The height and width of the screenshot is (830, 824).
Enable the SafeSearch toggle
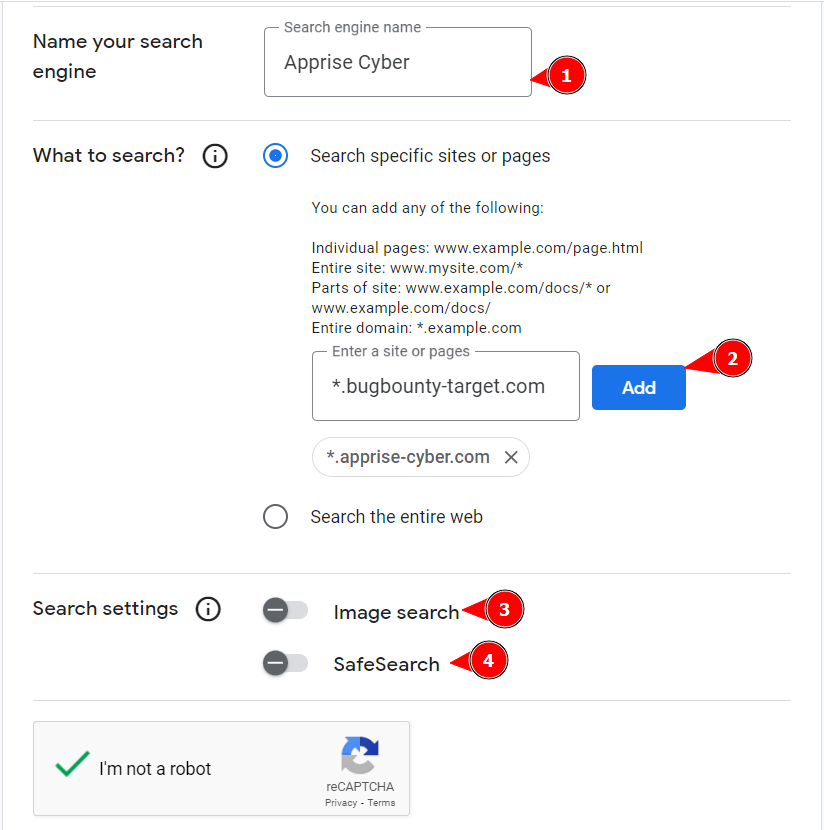(285, 661)
